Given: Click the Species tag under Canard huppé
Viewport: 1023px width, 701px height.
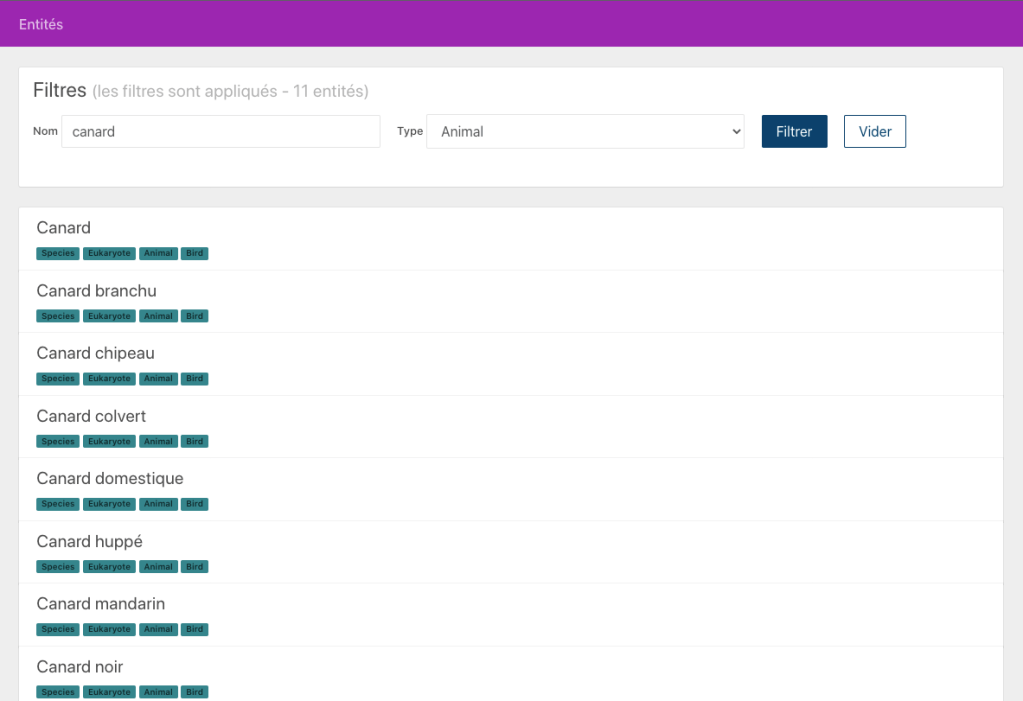Looking at the screenshot, I should tap(58, 567).
